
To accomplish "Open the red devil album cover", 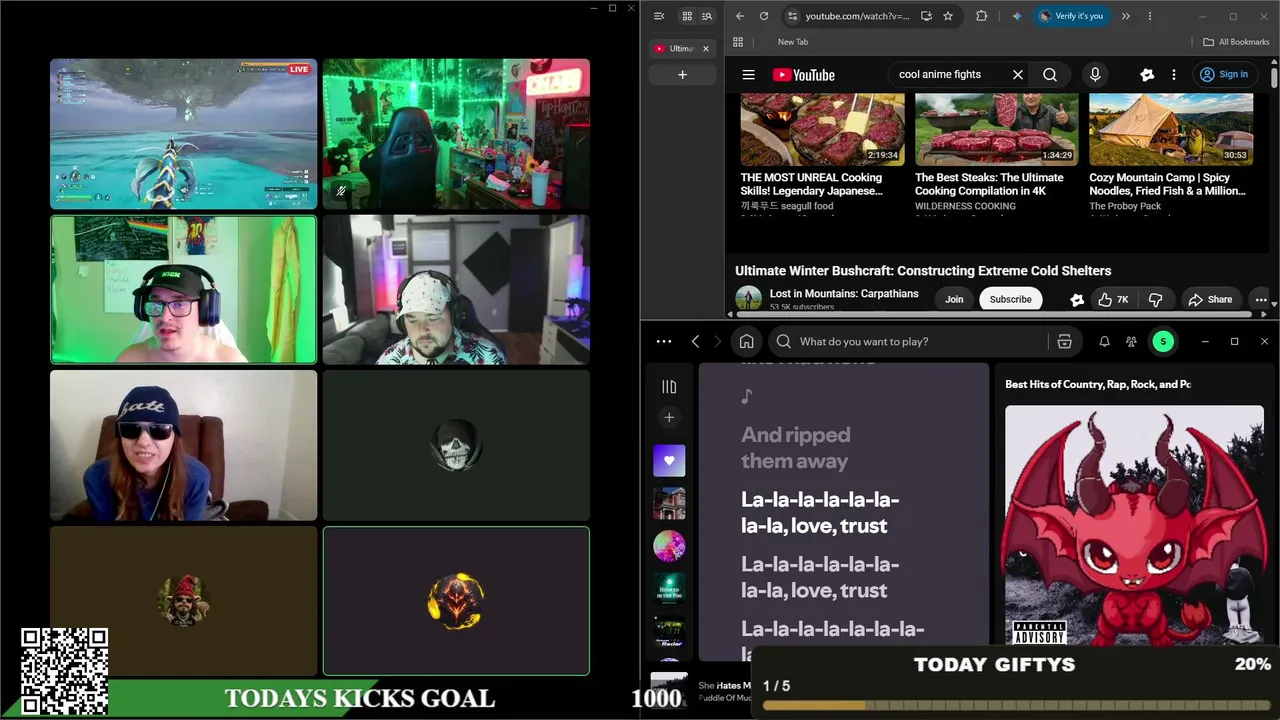I will (1134, 525).
